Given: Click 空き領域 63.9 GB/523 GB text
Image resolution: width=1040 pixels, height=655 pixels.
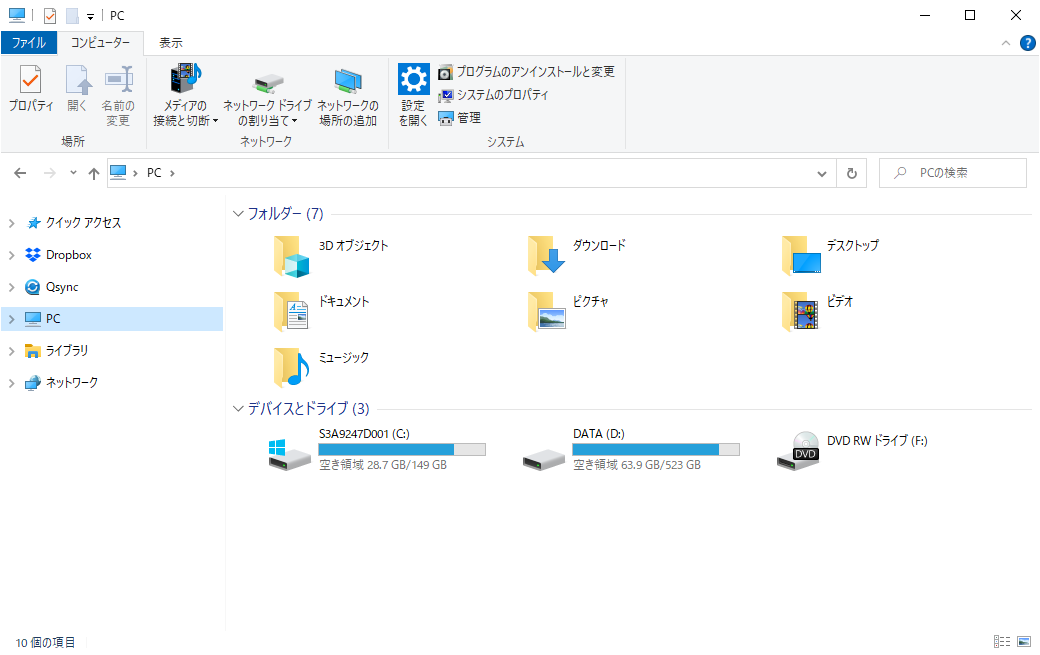Looking at the screenshot, I should pos(637,465).
